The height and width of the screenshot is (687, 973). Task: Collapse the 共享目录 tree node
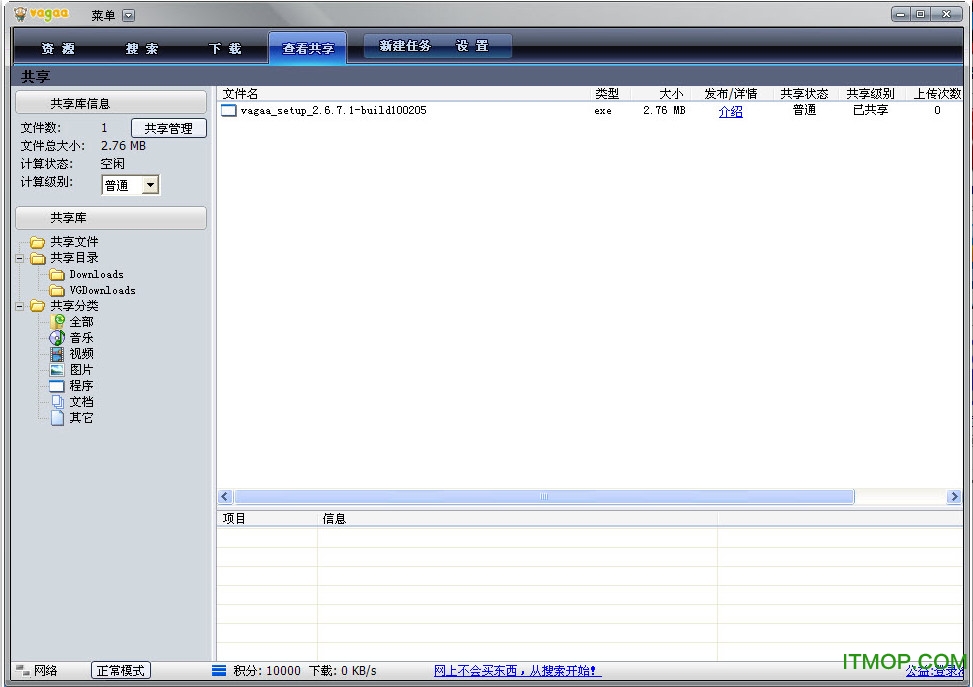[x=20, y=258]
